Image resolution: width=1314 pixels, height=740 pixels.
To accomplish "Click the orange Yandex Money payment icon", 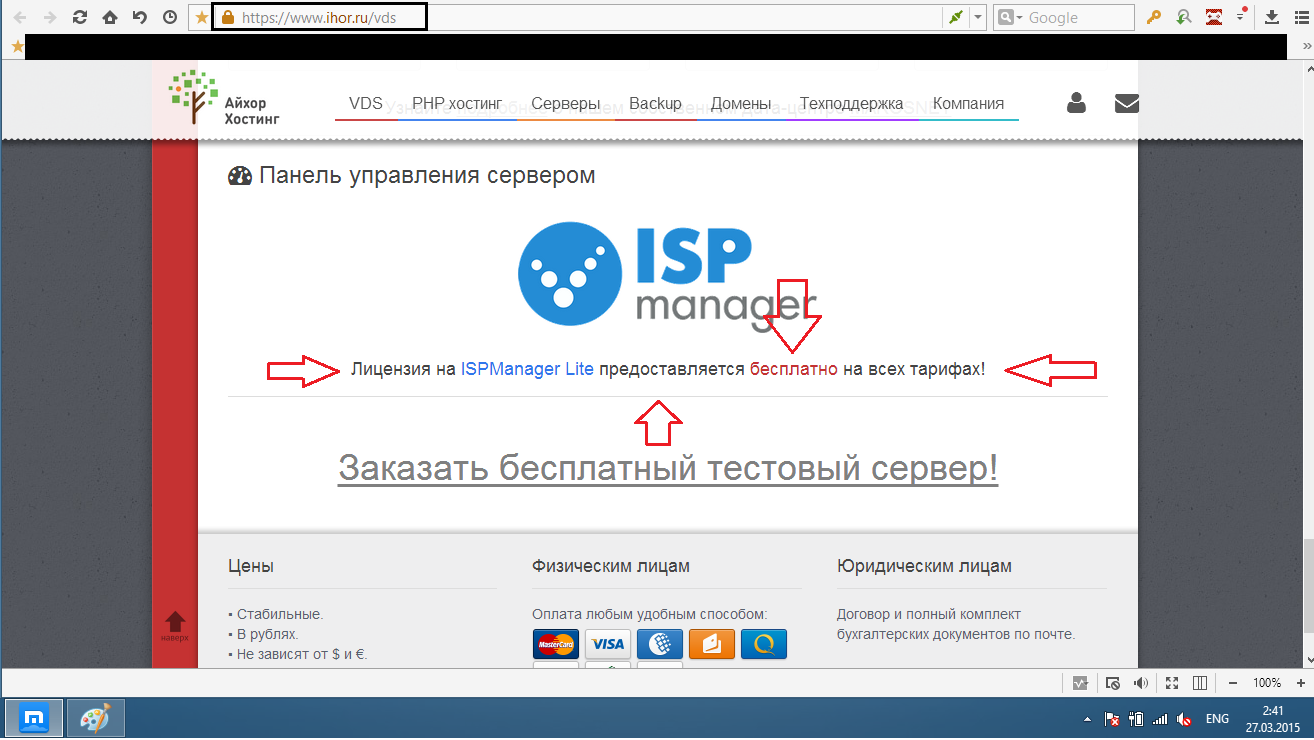I will tap(712, 644).
